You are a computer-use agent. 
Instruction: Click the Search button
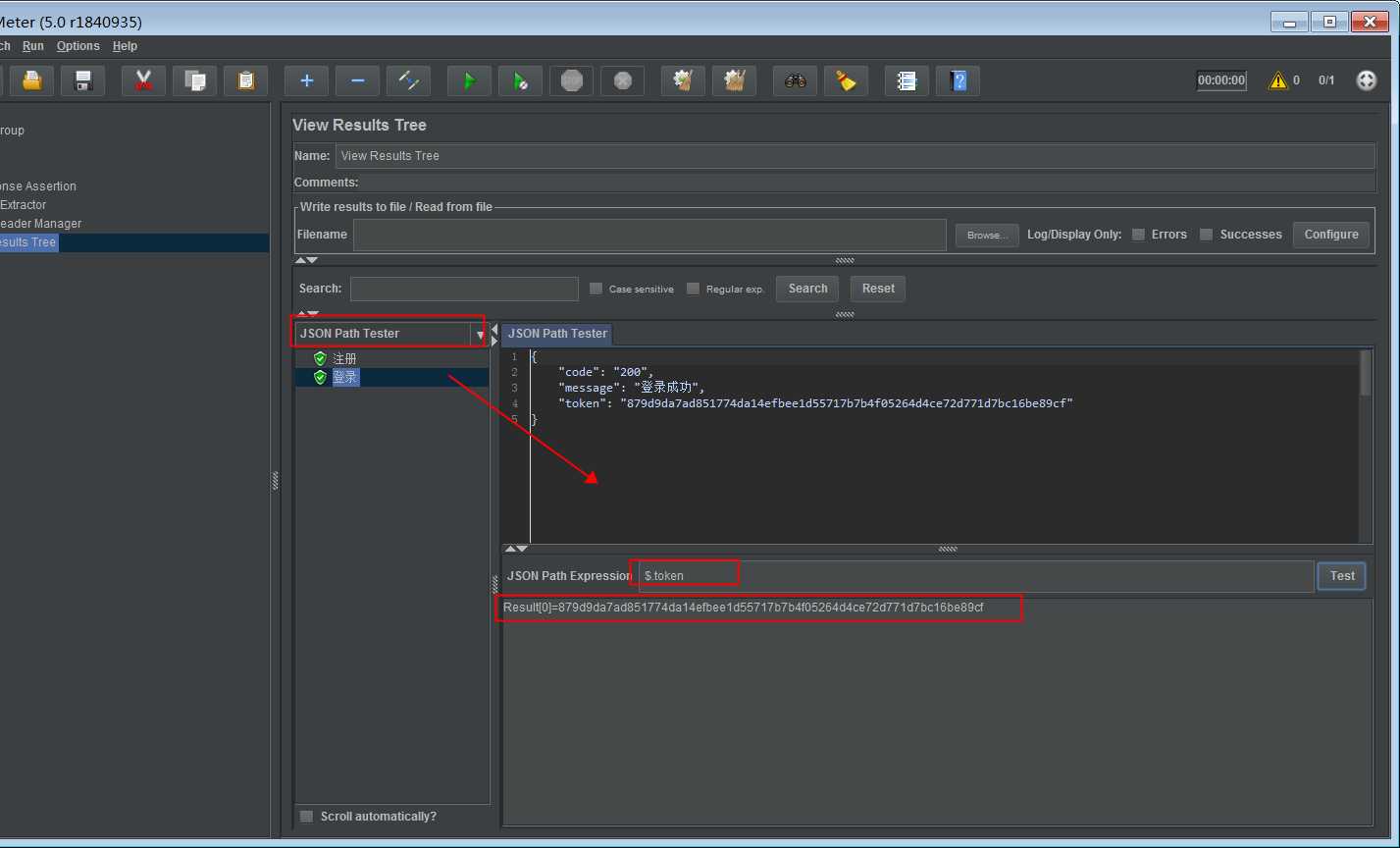coord(807,289)
